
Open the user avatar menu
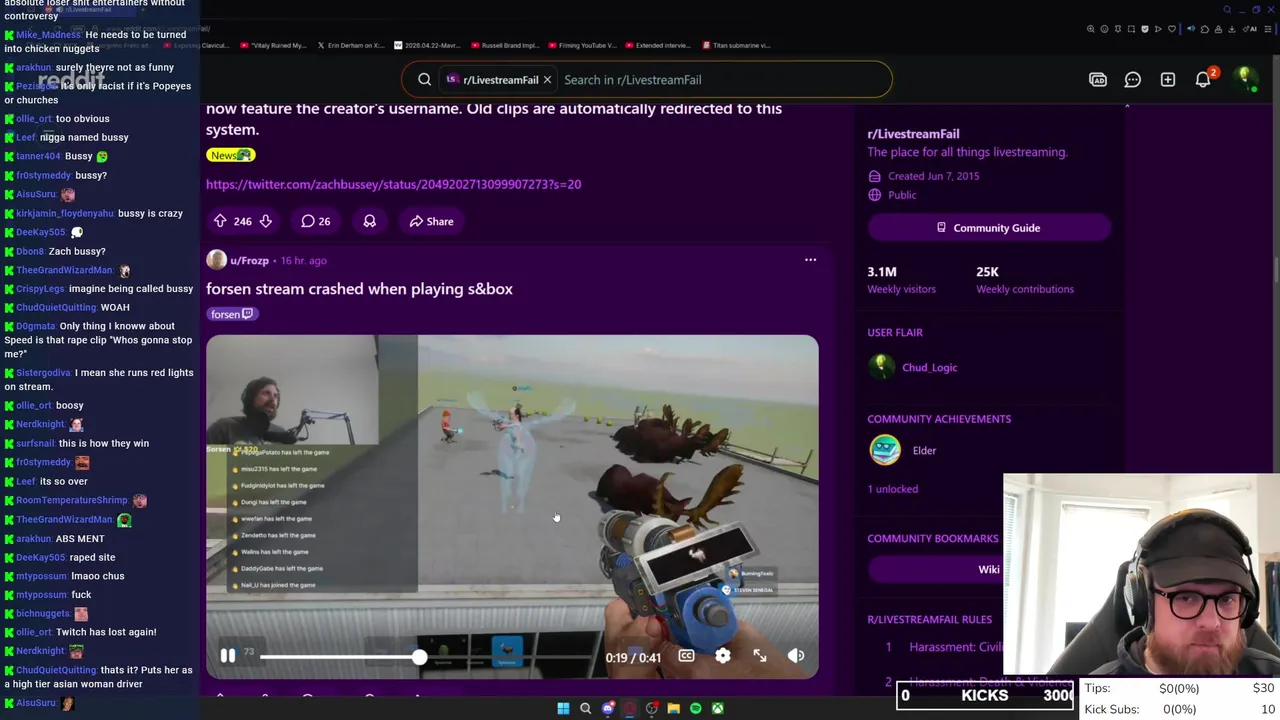[x=1245, y=80]
